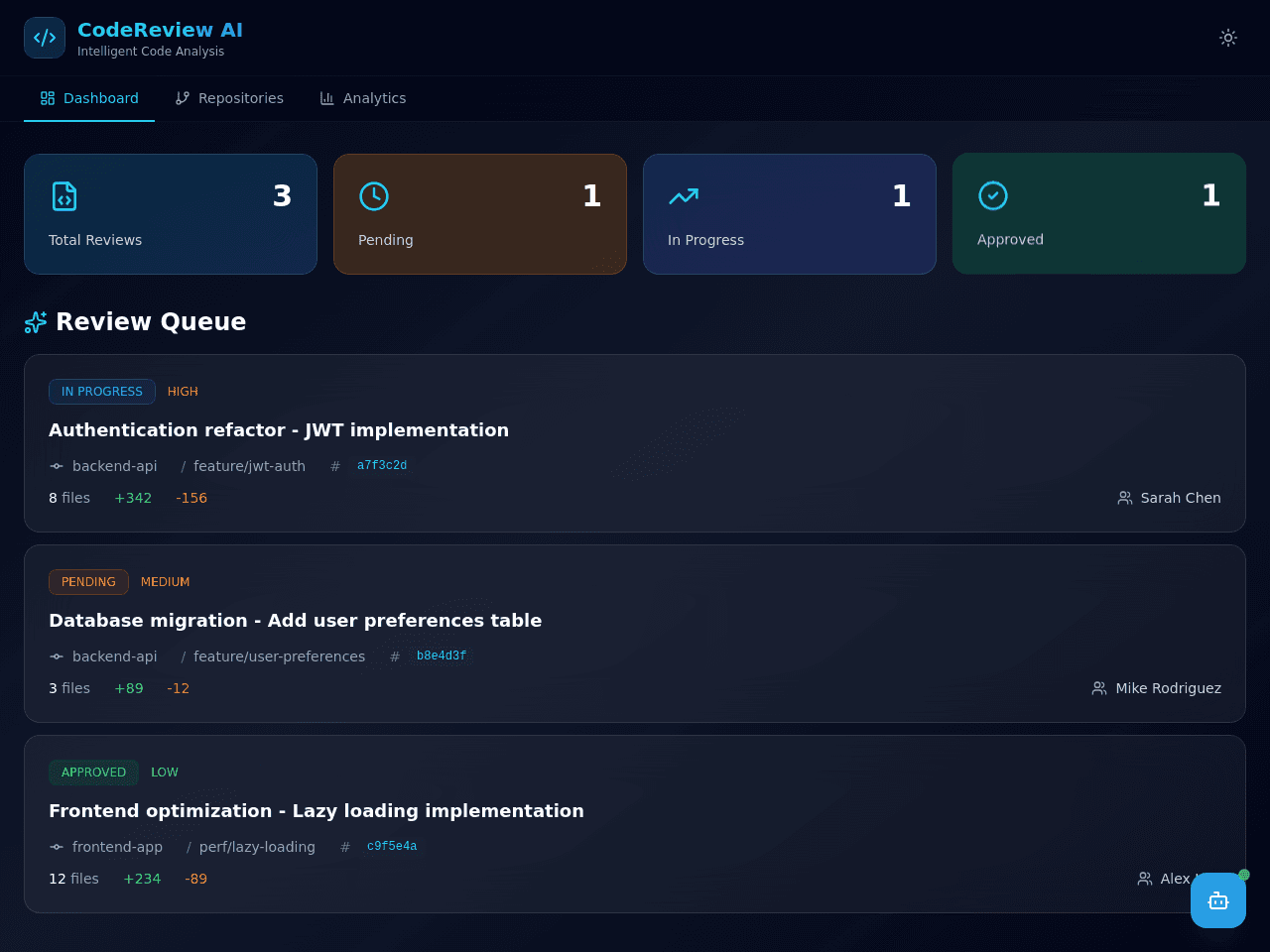1270x952 pixels.
Task: Open Database migration - Add user preferences table
Action: point(296,620)
